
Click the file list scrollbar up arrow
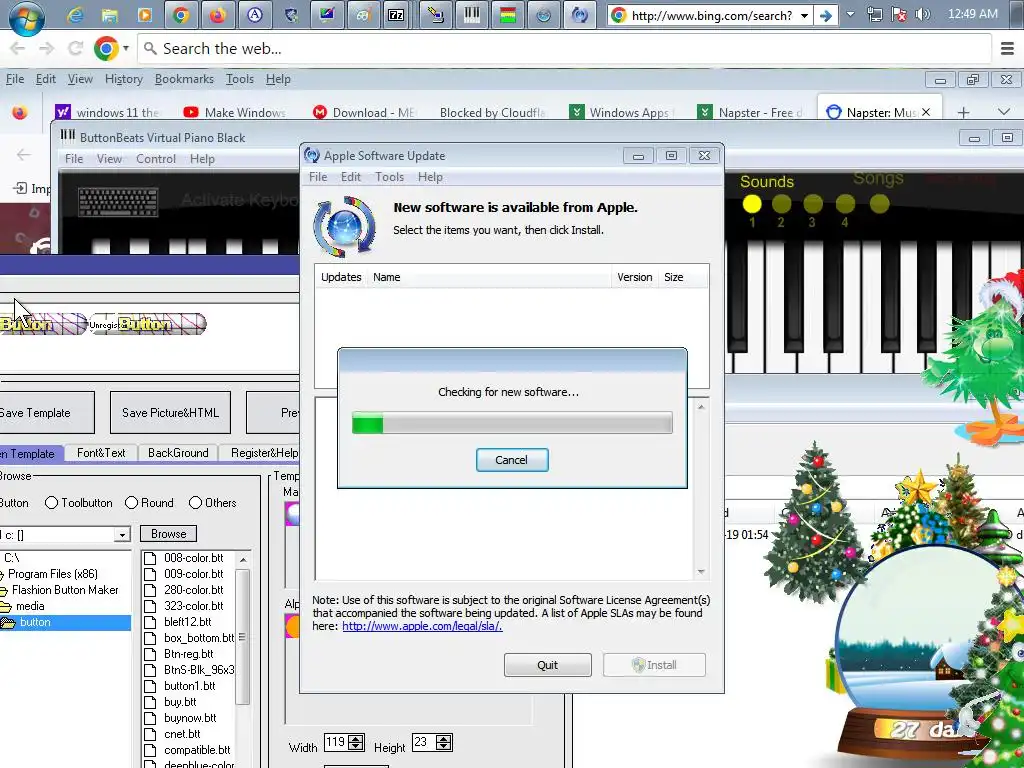(x=243, y=560)
